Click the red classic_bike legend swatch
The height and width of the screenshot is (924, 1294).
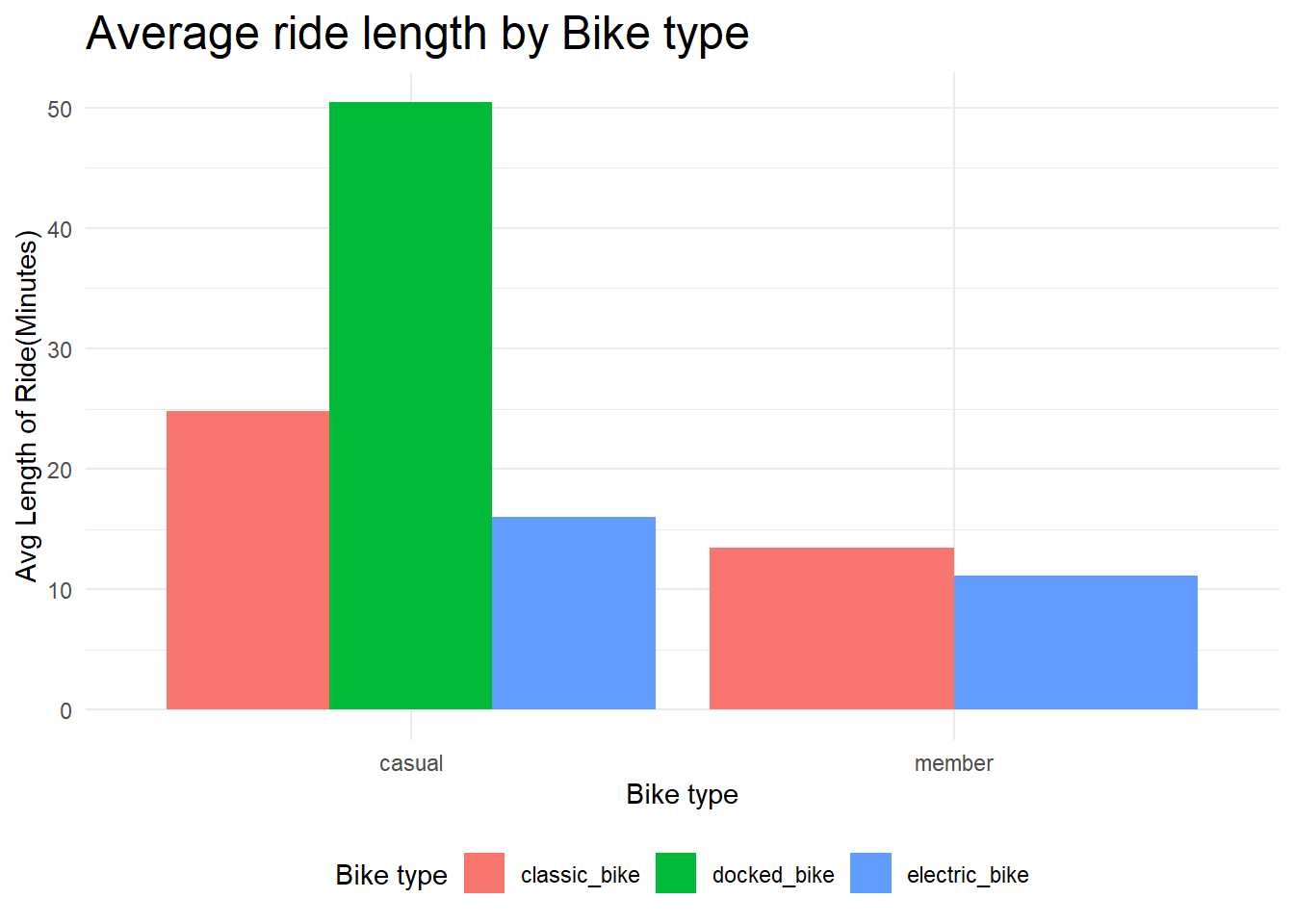coord(483,873)
